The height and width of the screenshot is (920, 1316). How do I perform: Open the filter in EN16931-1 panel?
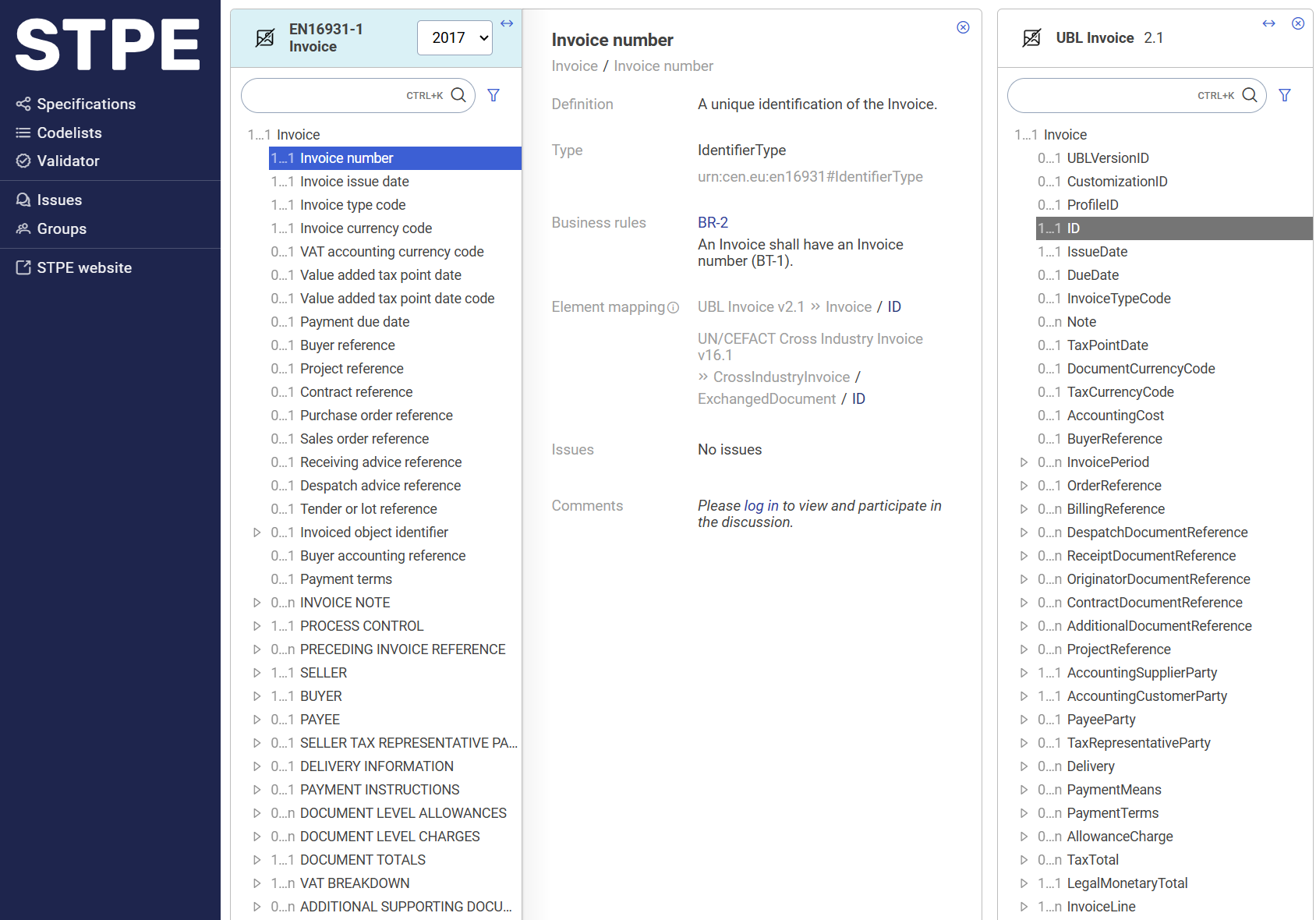point(493,95)
